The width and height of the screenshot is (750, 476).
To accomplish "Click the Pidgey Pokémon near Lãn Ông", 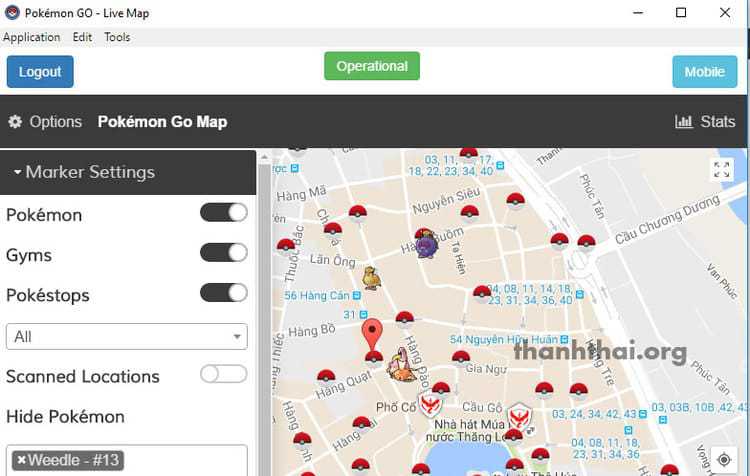I will coord(371,277).
